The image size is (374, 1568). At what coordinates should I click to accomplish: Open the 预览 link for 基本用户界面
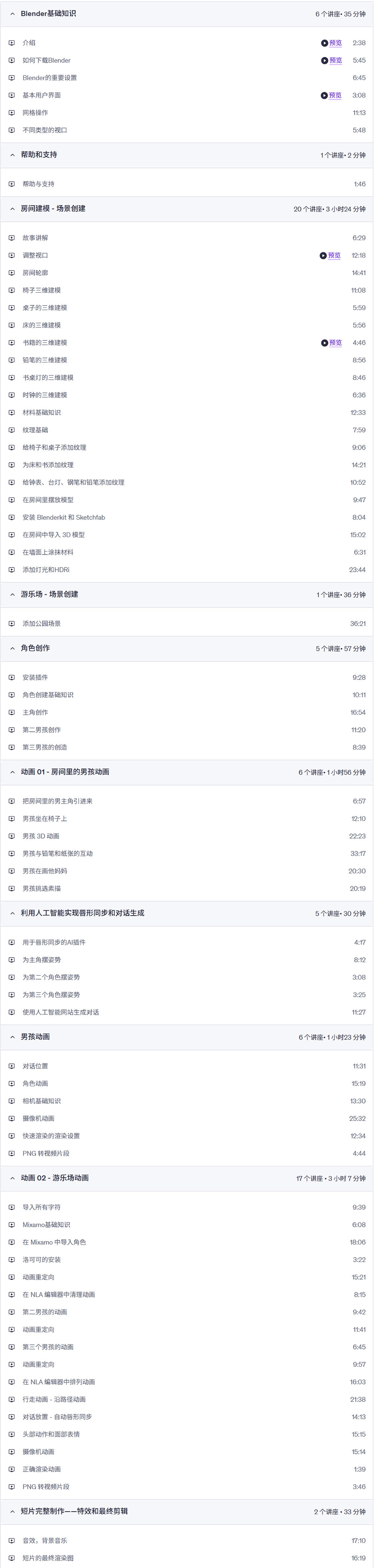(335, 95)
